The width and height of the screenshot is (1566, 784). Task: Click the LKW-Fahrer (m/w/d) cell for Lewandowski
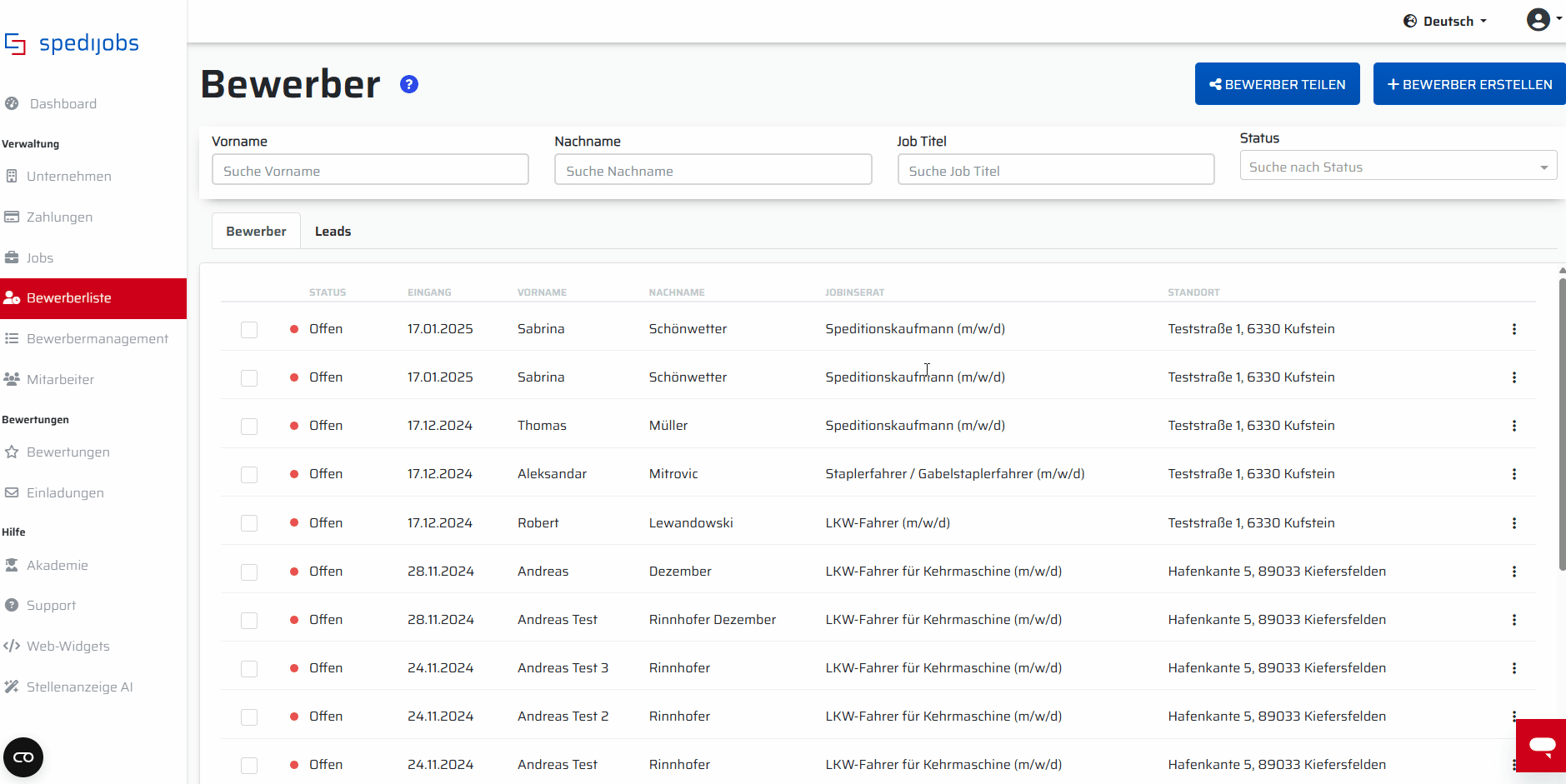click(x=888, y=522)
